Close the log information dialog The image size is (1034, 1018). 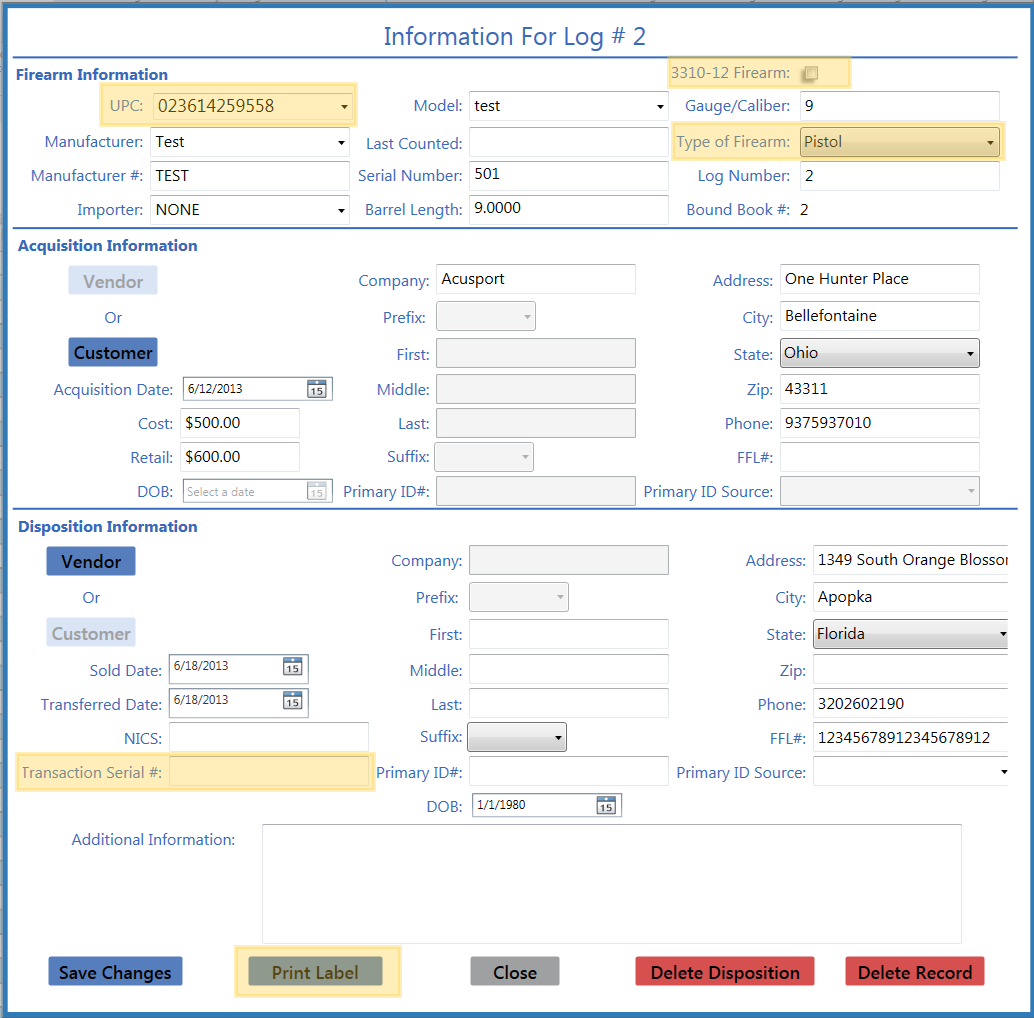point(515,972)
